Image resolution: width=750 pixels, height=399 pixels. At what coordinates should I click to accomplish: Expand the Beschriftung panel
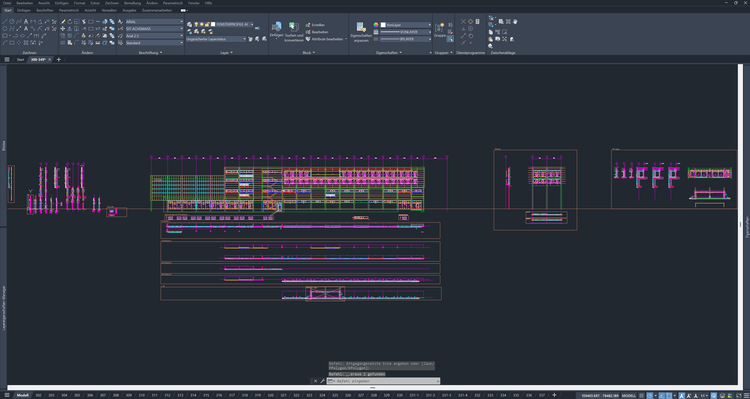point(151,53)
